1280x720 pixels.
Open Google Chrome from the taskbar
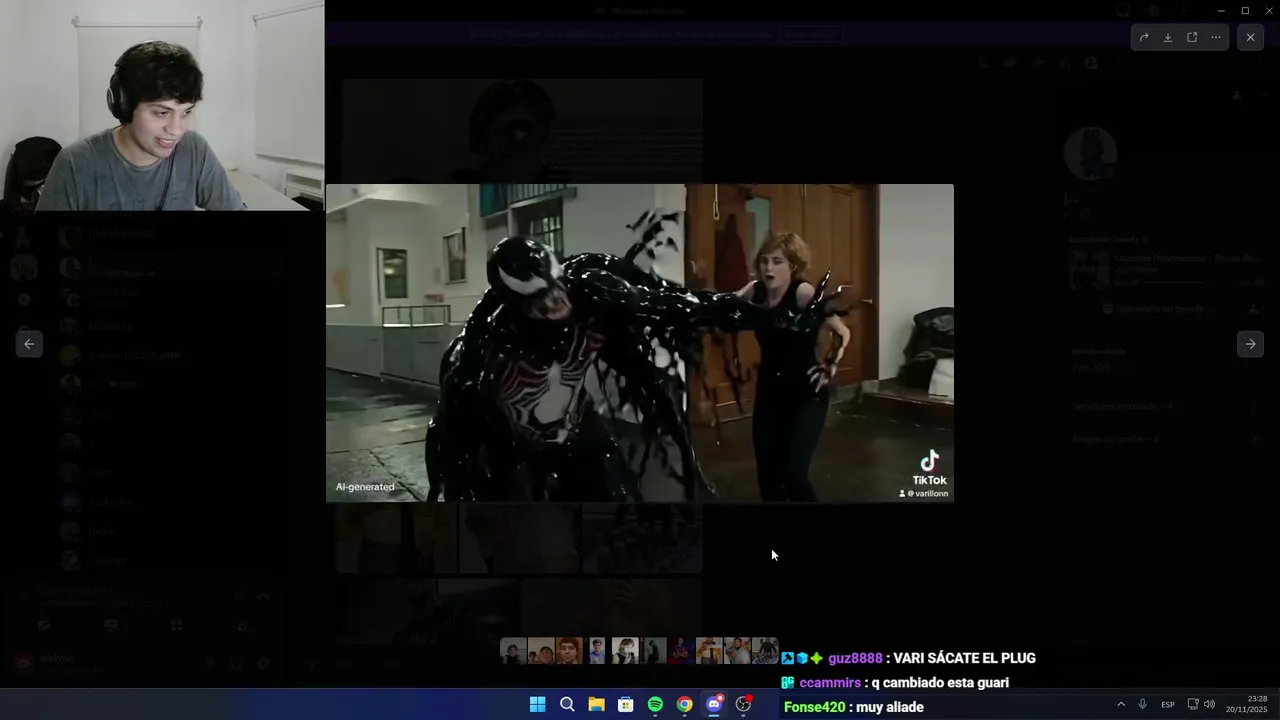pyautogui.click(x=684, y=705)
